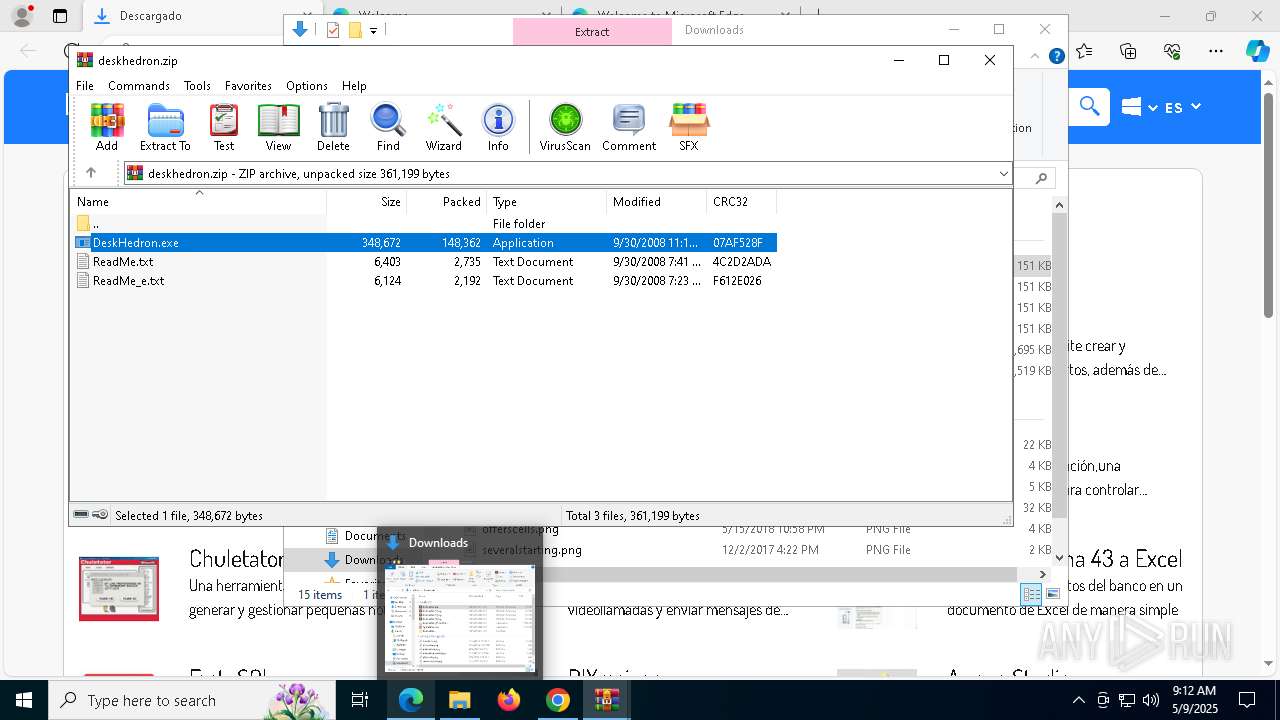This screenshot has height=720, width=1280.
Task: Open Task View on taskbar
Action: tap(361, 700)
